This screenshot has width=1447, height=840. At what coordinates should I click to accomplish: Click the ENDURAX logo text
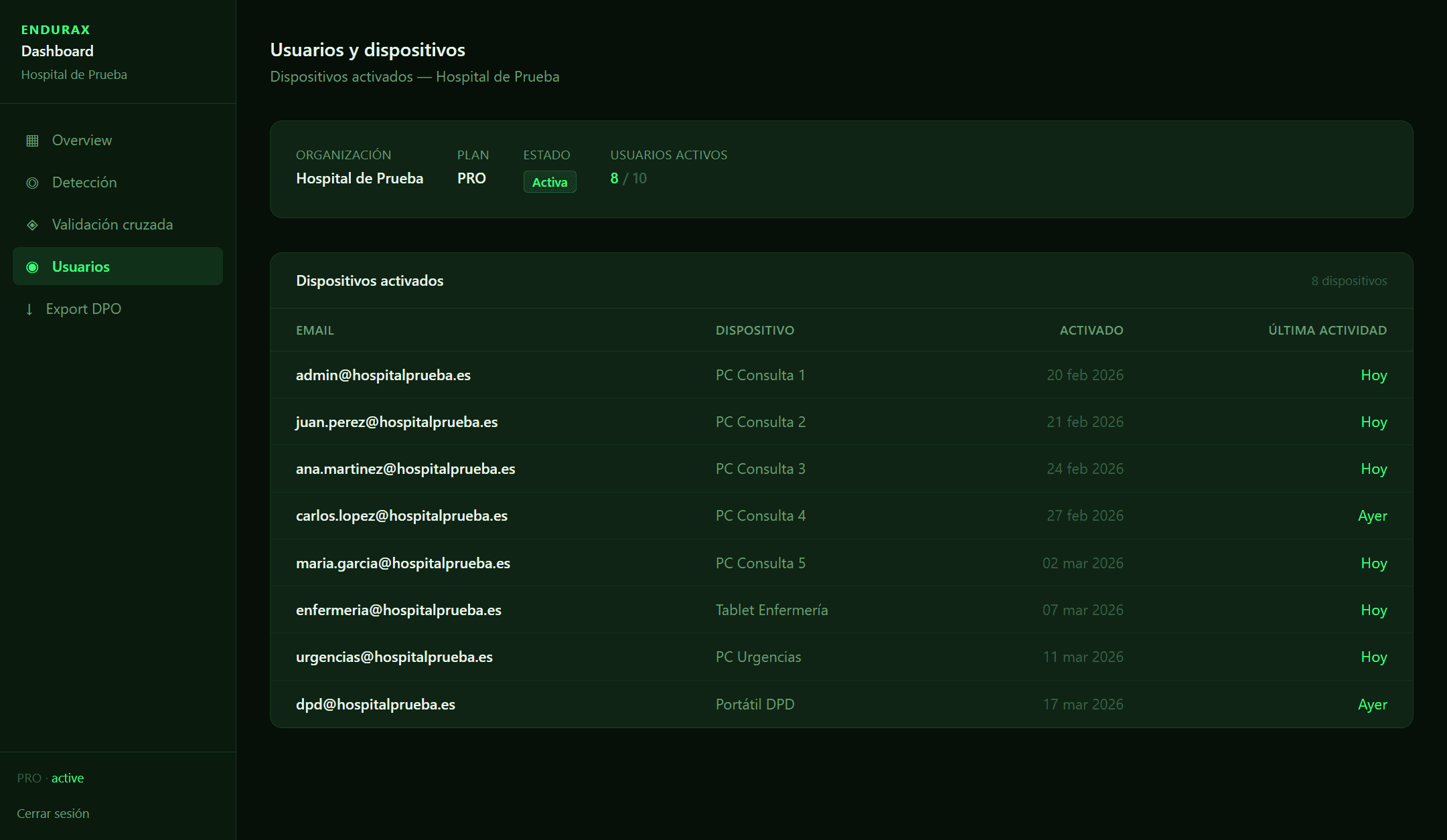click(x=56, y=29)
